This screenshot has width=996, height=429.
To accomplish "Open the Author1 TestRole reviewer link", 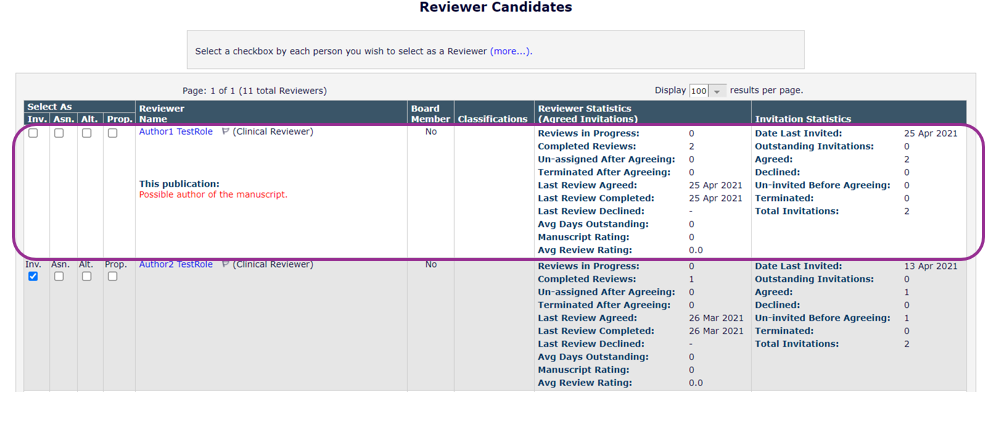I will coord(176,132).
